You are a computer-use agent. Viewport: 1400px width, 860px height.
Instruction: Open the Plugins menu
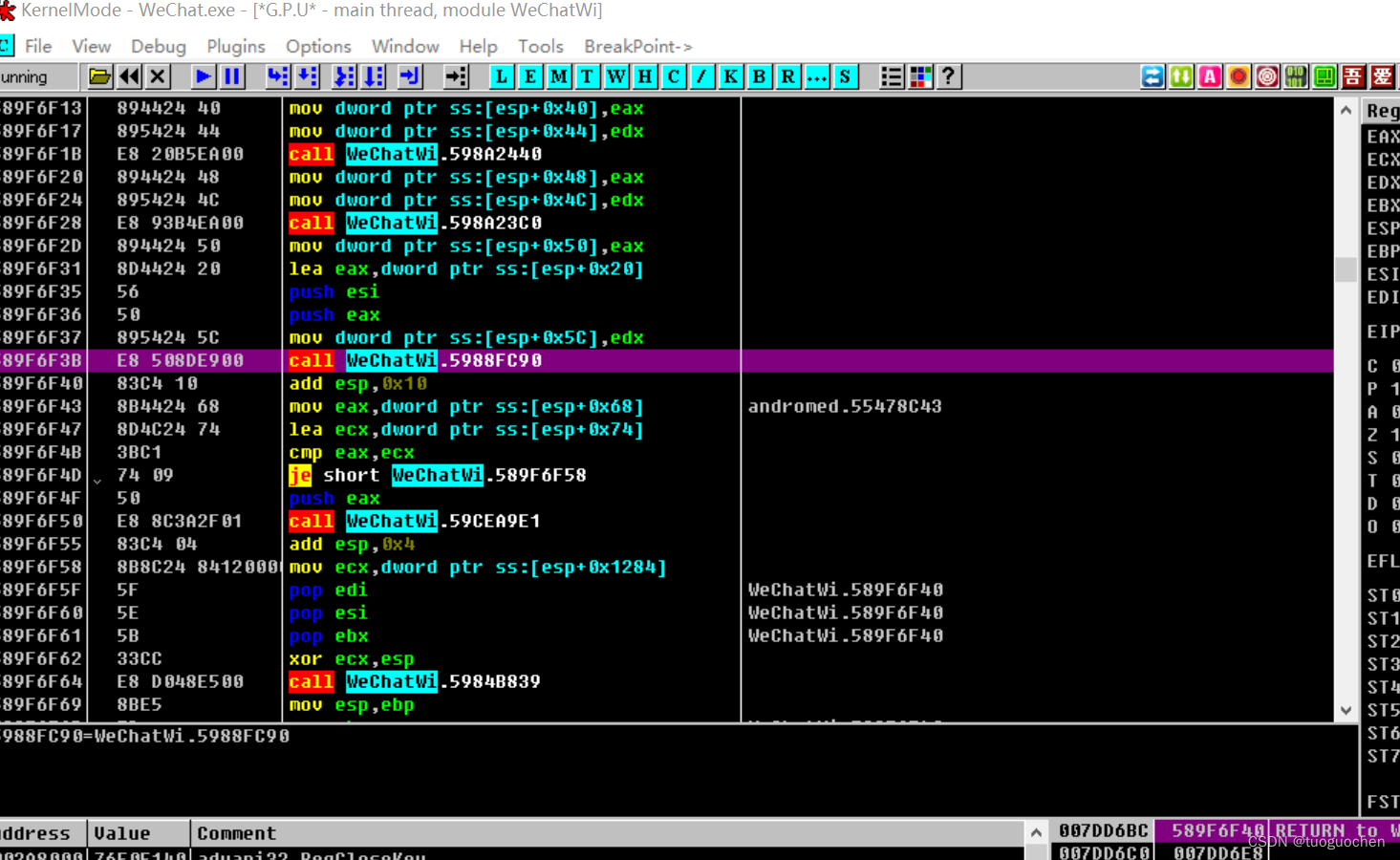(236, 46)
